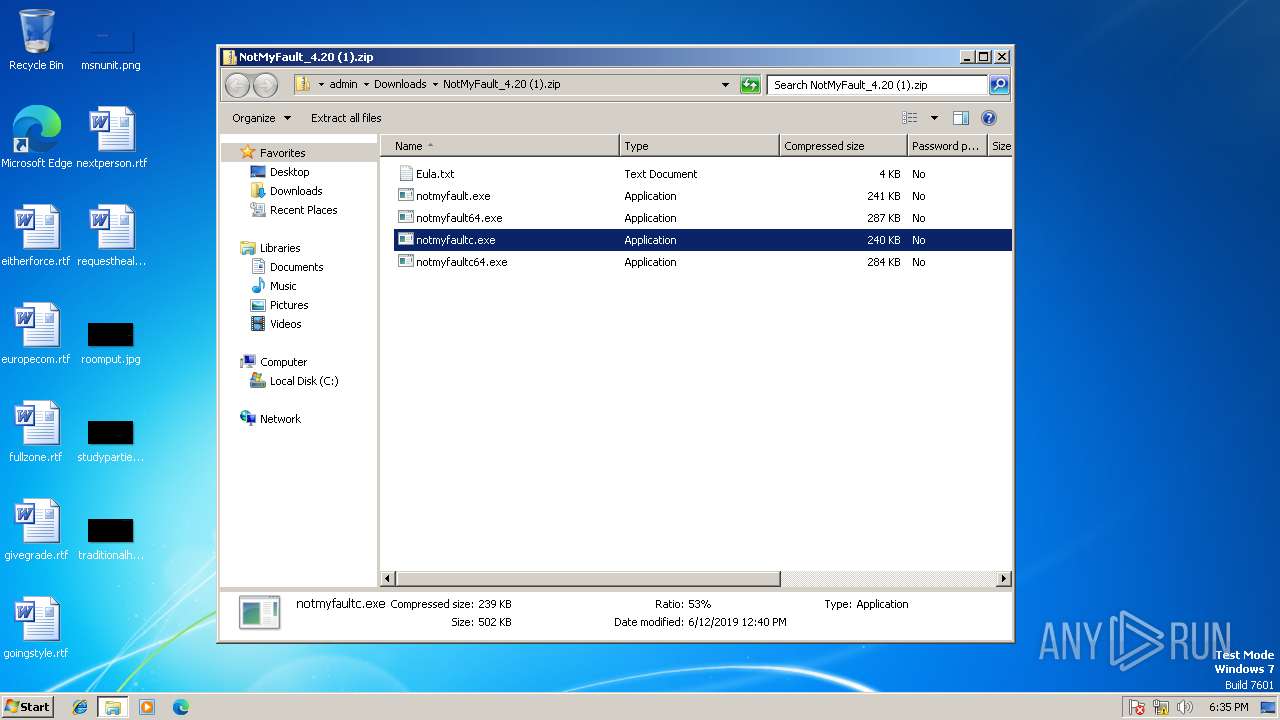The image size is (1280, 720).
Task: Sort by the Type column header
Action: click(699, 146)
